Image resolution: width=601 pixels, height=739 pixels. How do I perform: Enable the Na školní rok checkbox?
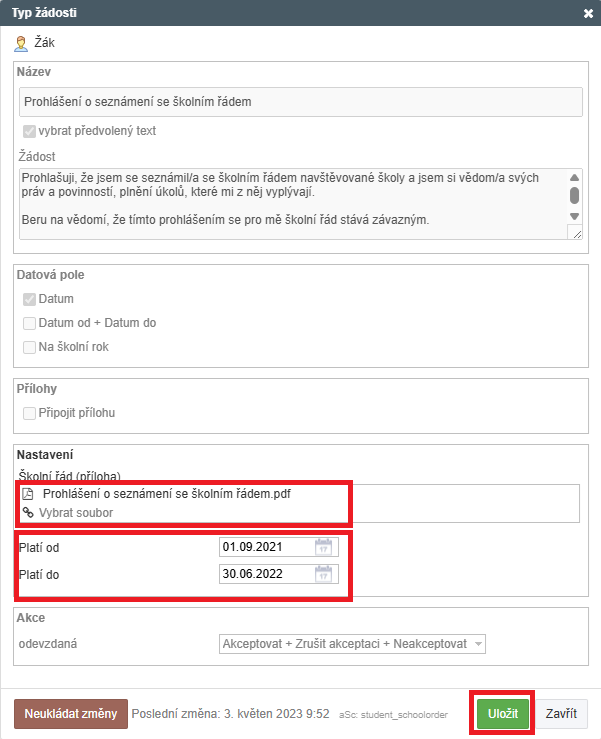[x=29, y=347]
